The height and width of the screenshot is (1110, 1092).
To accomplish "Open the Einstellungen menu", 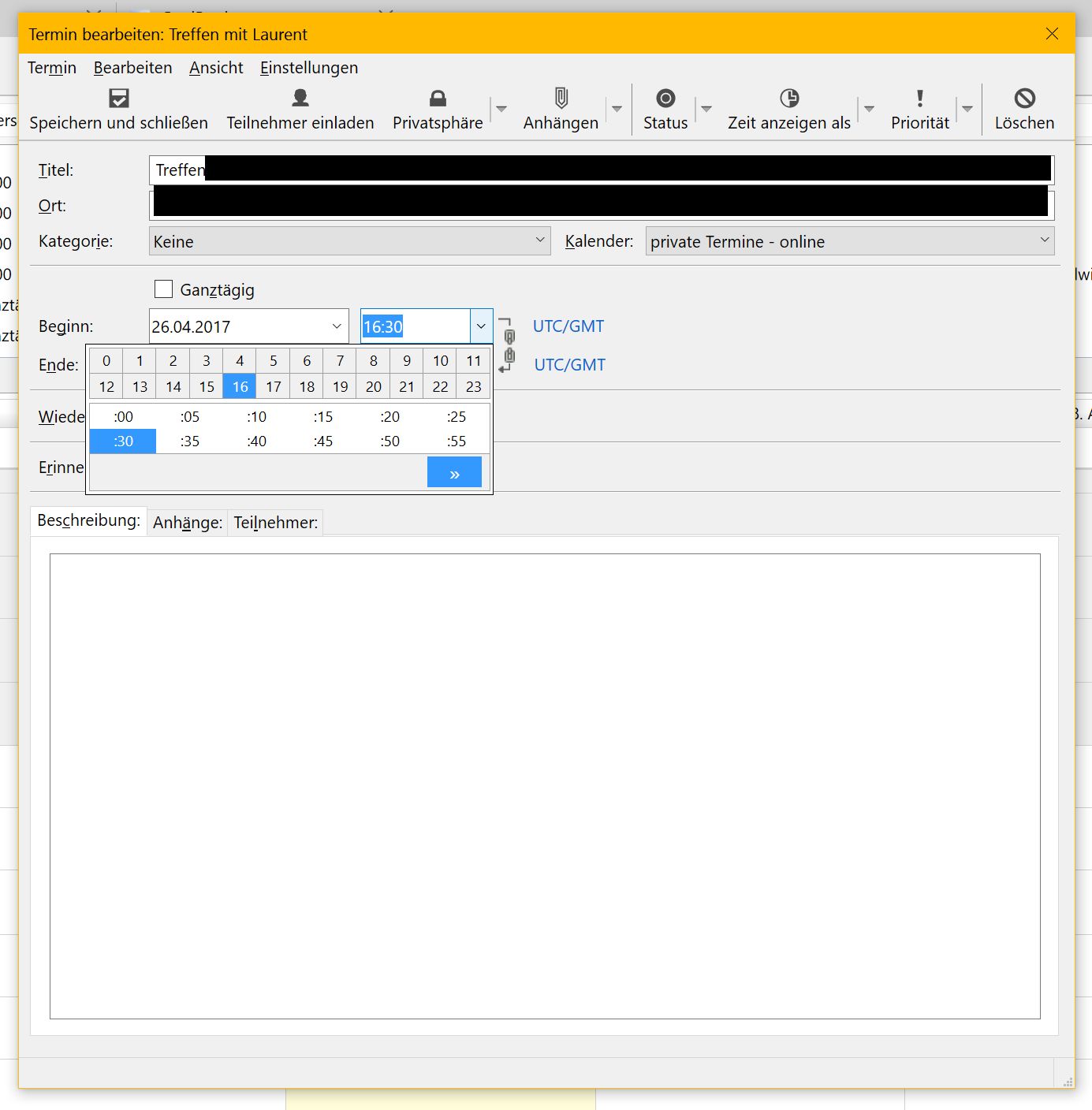I will 309,68.
